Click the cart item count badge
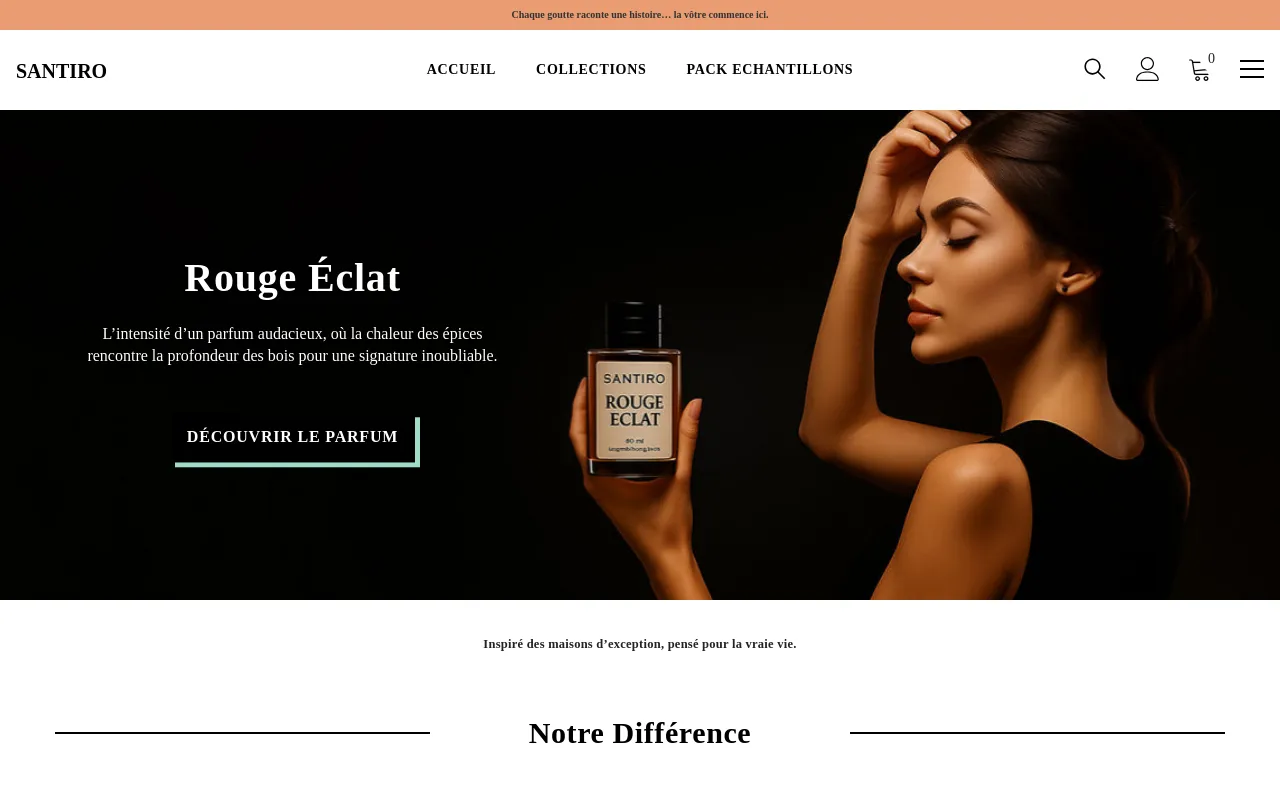Viewport: 1280px width, 800px height. [1211, 59]
